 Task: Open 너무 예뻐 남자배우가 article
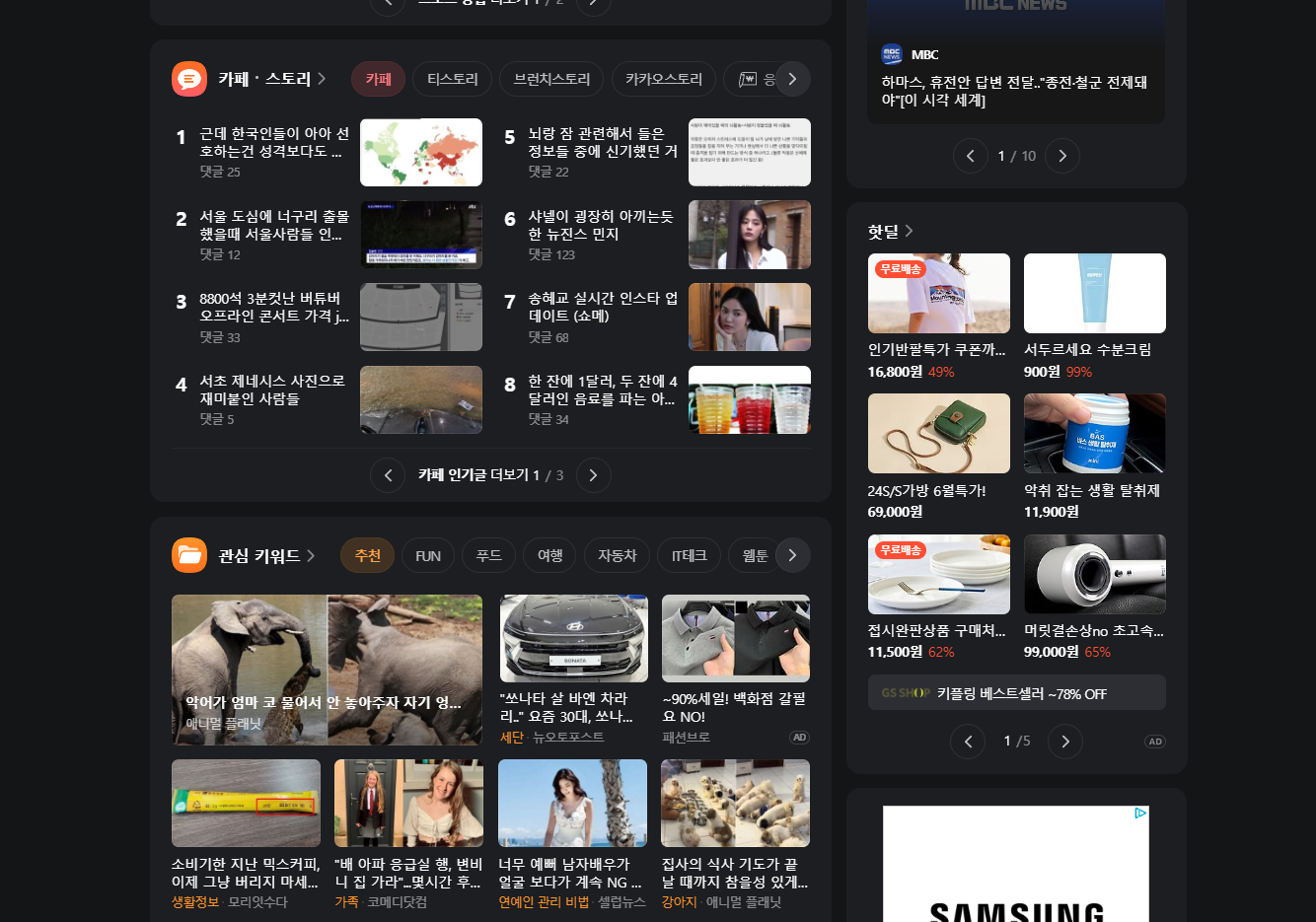[570, 873]
